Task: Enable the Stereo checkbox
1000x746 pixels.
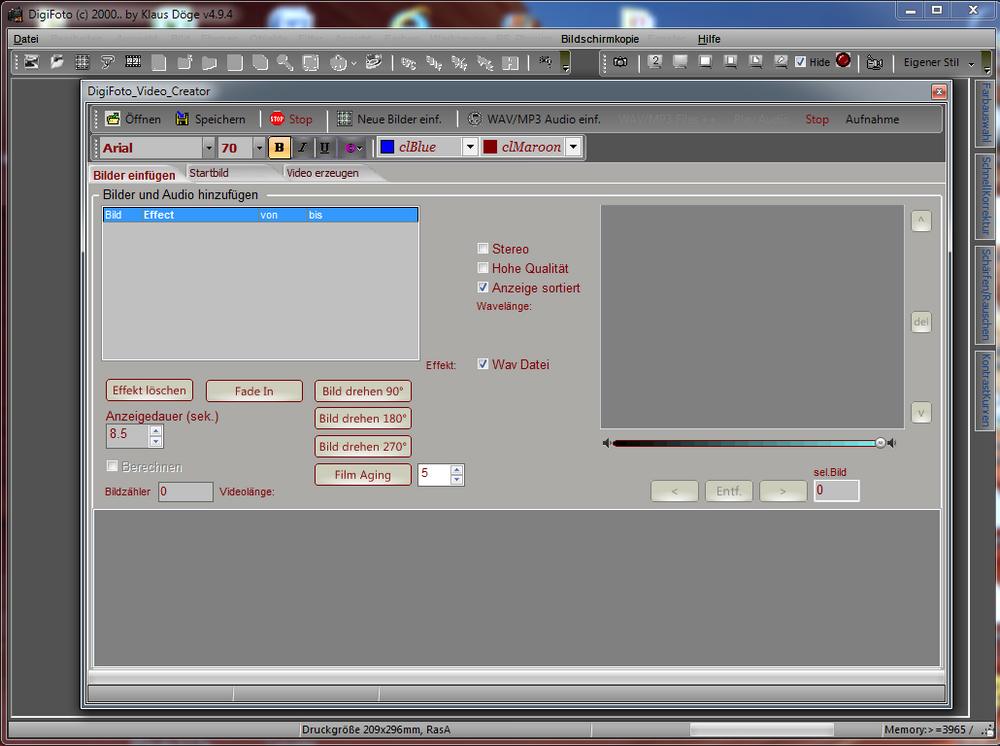Action: tap(483, 248)
